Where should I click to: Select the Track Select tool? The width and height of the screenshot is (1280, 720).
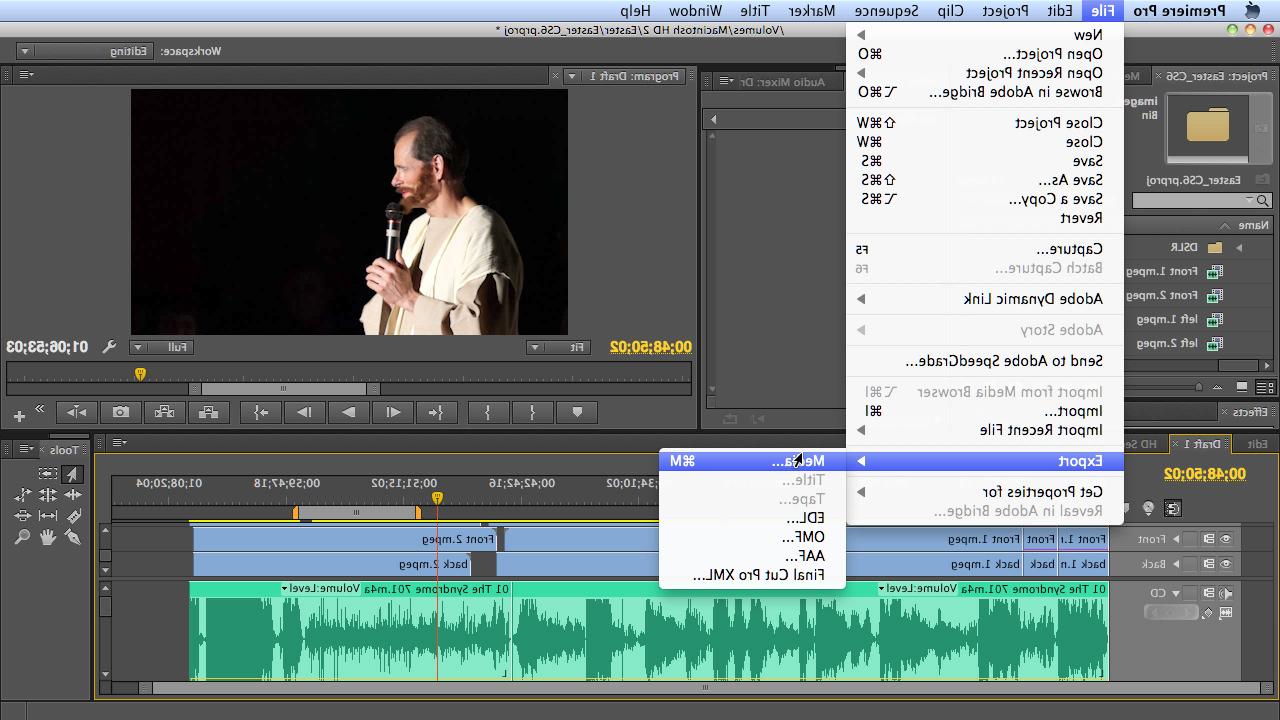coord(48,473)
